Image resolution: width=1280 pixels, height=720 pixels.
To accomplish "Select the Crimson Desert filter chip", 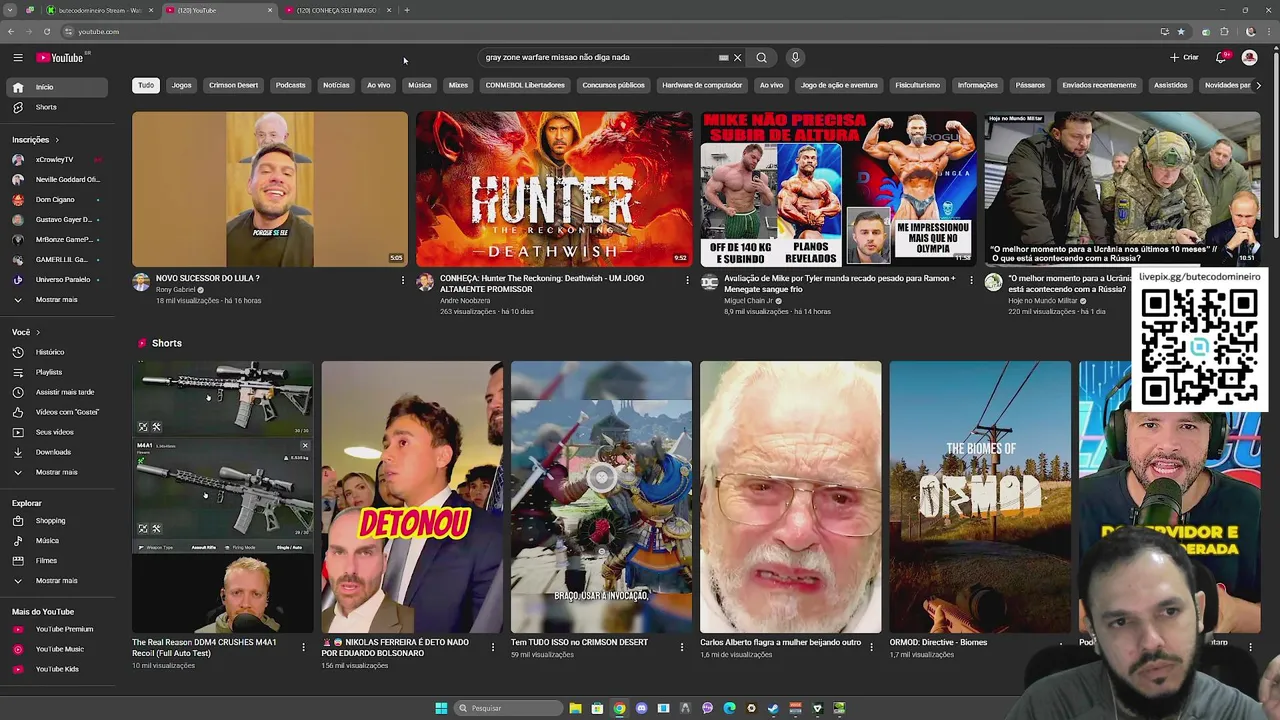I will 233,85.
